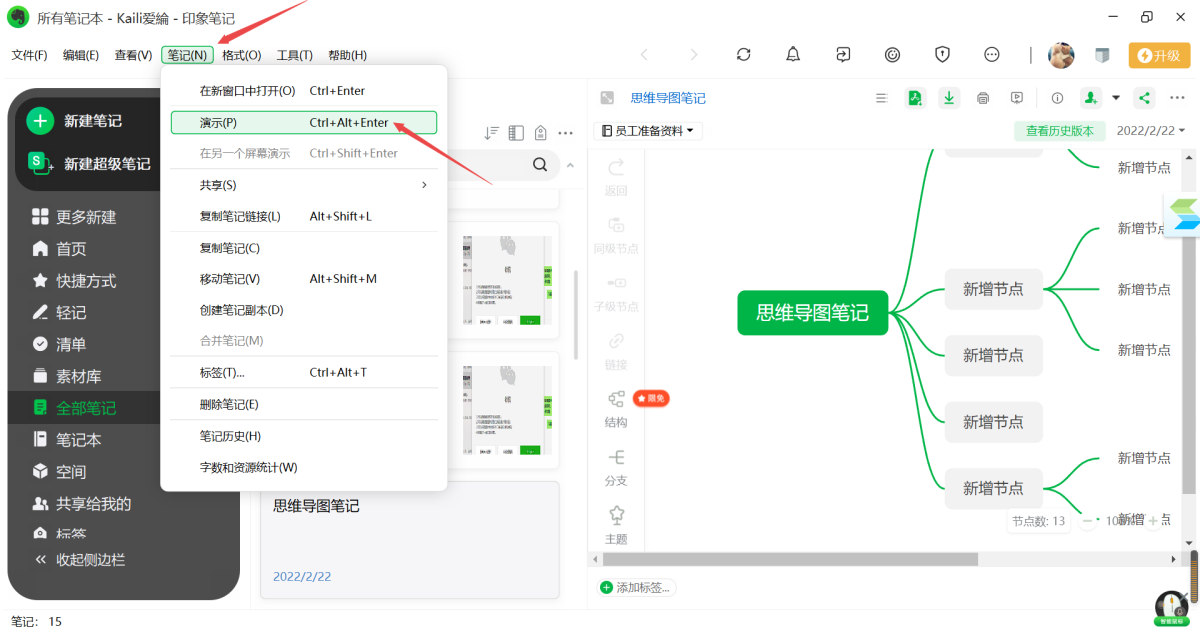Open 主题 theme tool
The height and width of the screenshot is (637, 1200).
[616, 525]
